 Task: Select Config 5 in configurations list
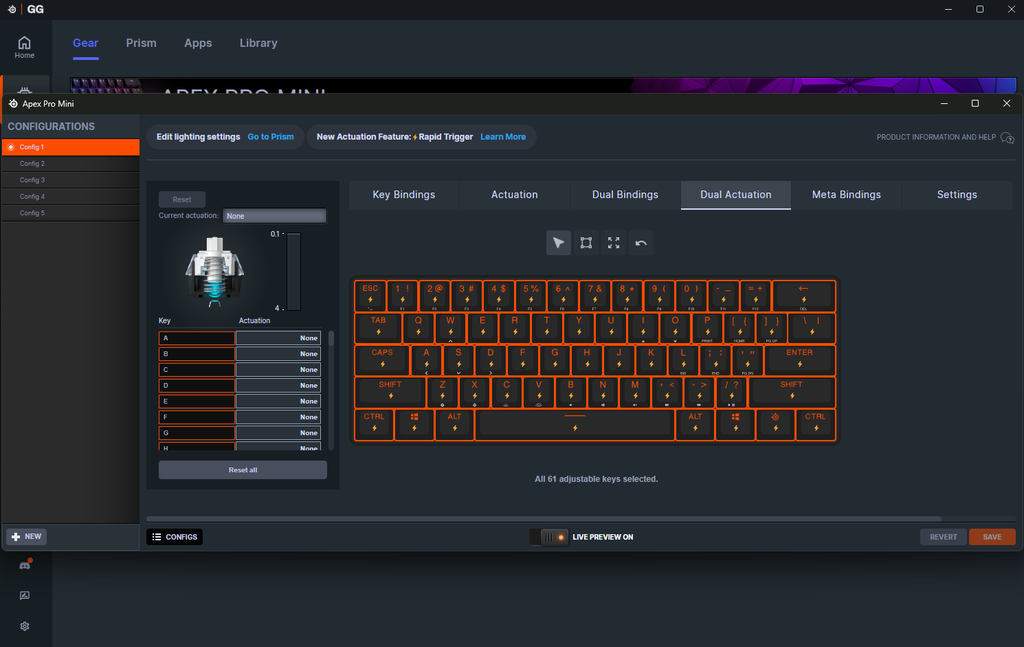71,213
